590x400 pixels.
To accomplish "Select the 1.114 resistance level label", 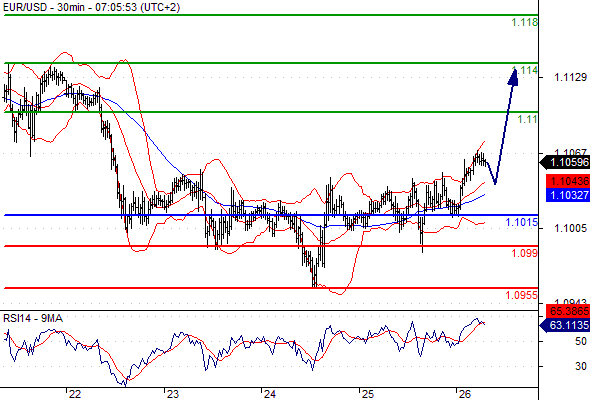I will click(525, 70).
